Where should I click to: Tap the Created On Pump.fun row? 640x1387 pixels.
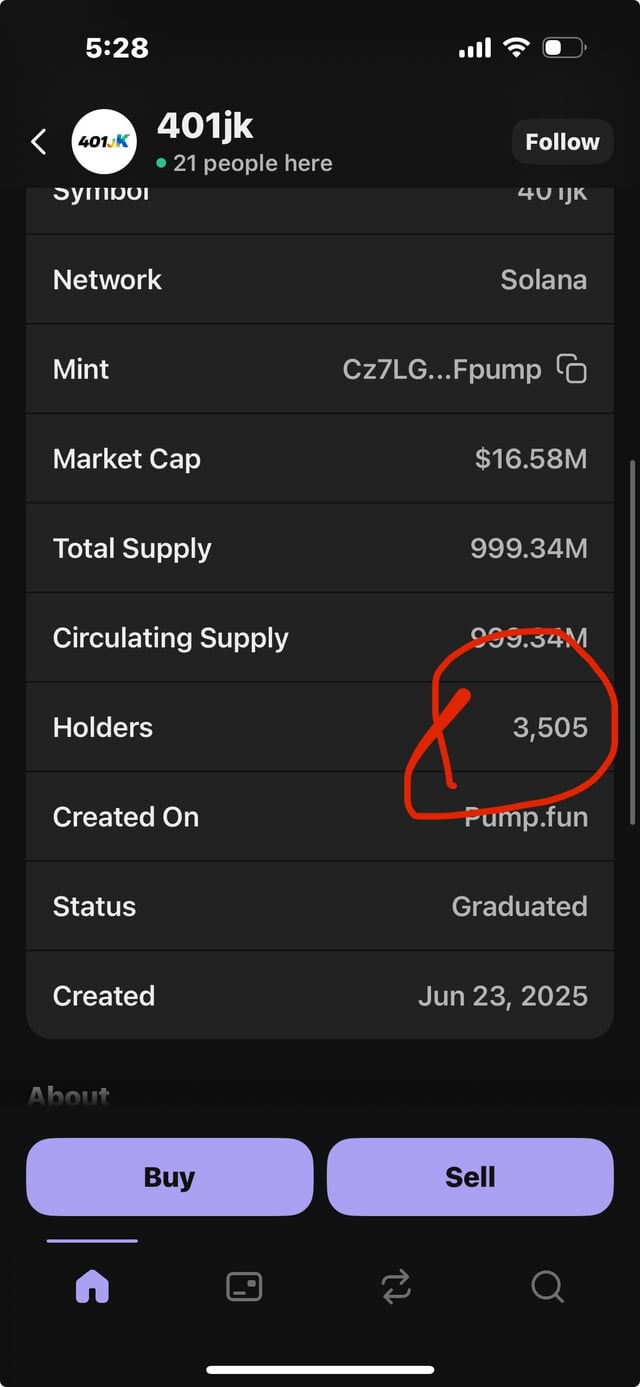pos(320,817)
